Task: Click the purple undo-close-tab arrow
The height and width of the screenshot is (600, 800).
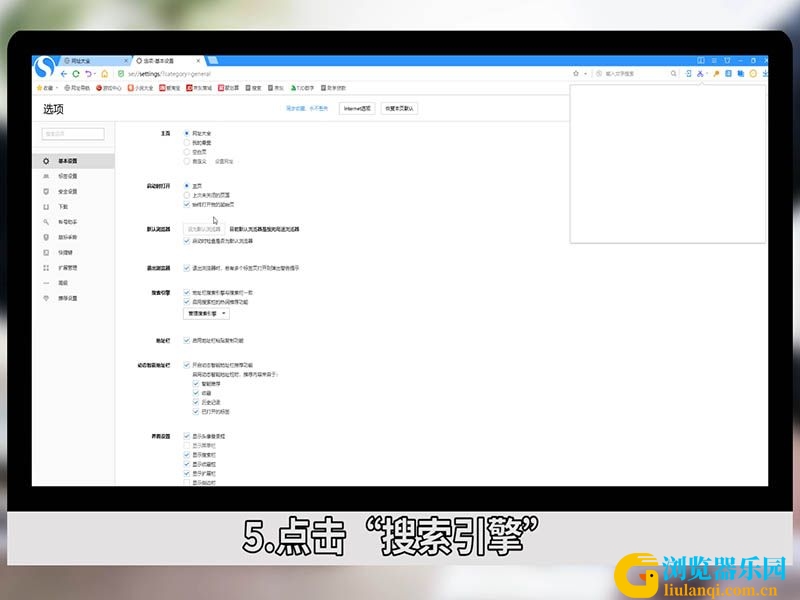Action: (x=88, y=74)
